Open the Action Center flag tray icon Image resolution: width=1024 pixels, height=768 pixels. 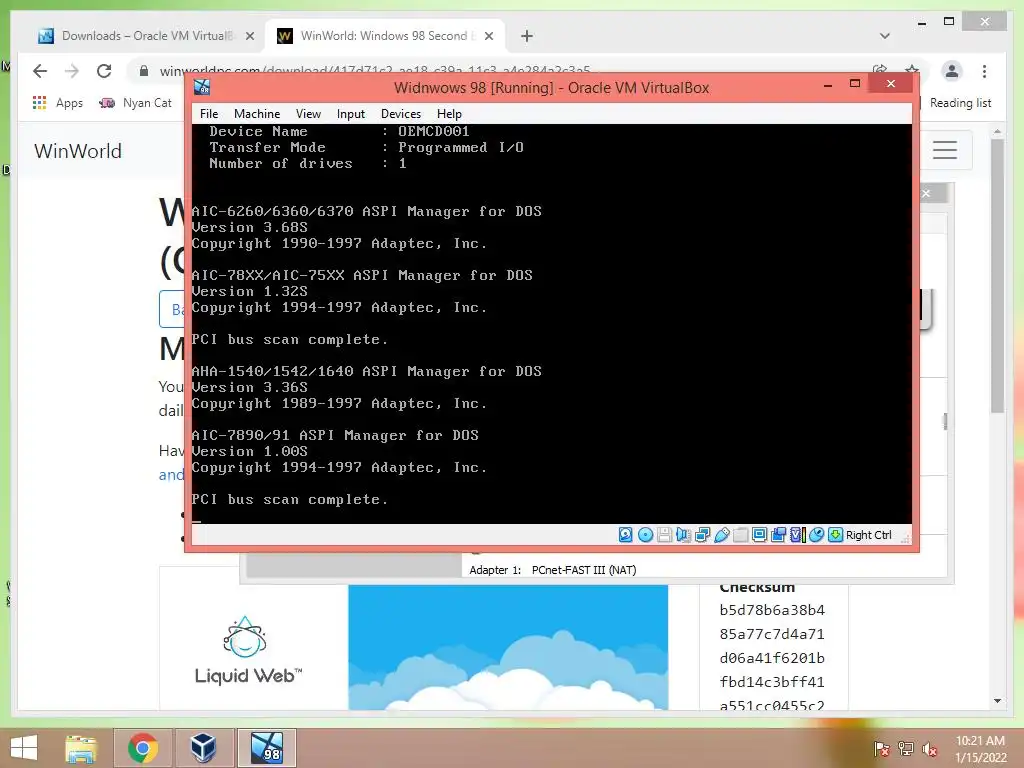881,749
